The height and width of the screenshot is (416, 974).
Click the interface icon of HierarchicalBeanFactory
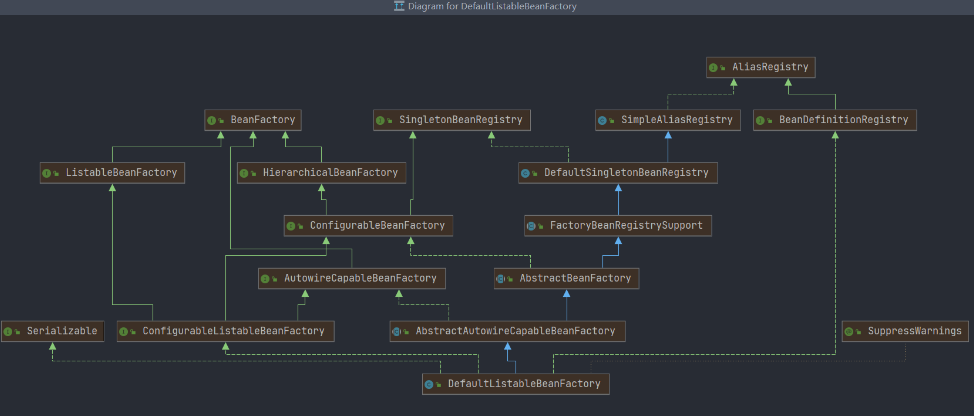[244, 173]
